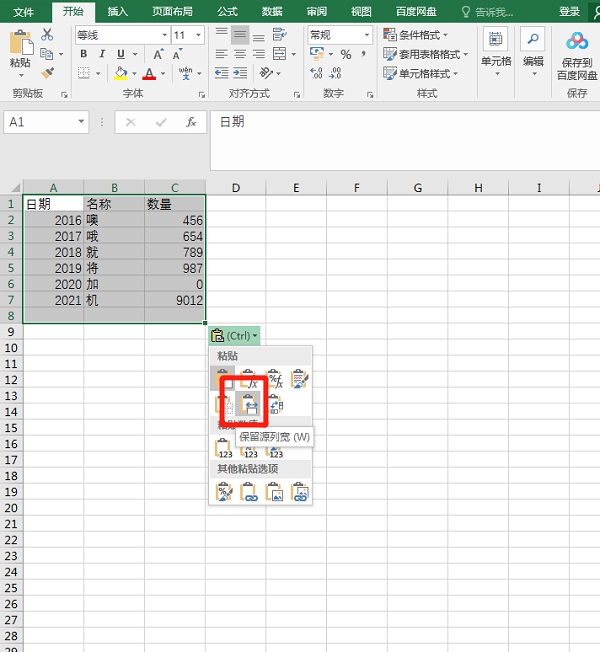Choose Keep Source Column Widths paste option
The width and height of the screenshot is (600, 652).
tap(249, 405)
